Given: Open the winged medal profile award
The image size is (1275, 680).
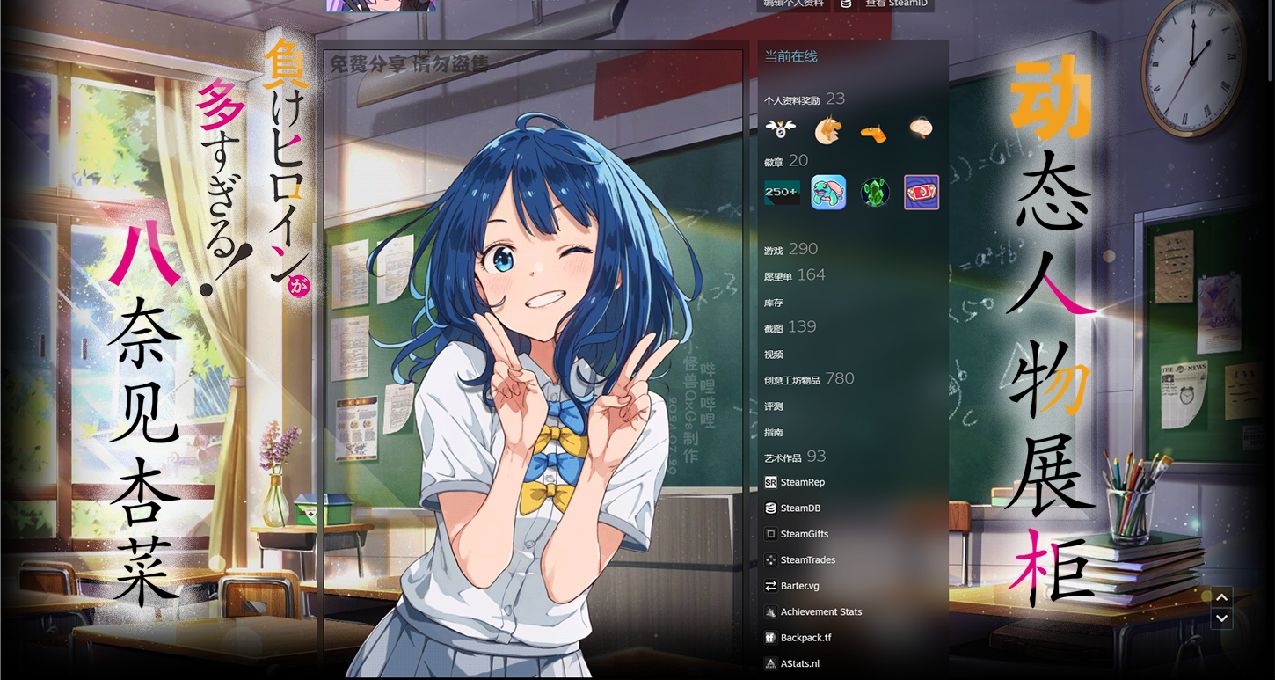Looking at the screenshot, I should click(779, 129).
